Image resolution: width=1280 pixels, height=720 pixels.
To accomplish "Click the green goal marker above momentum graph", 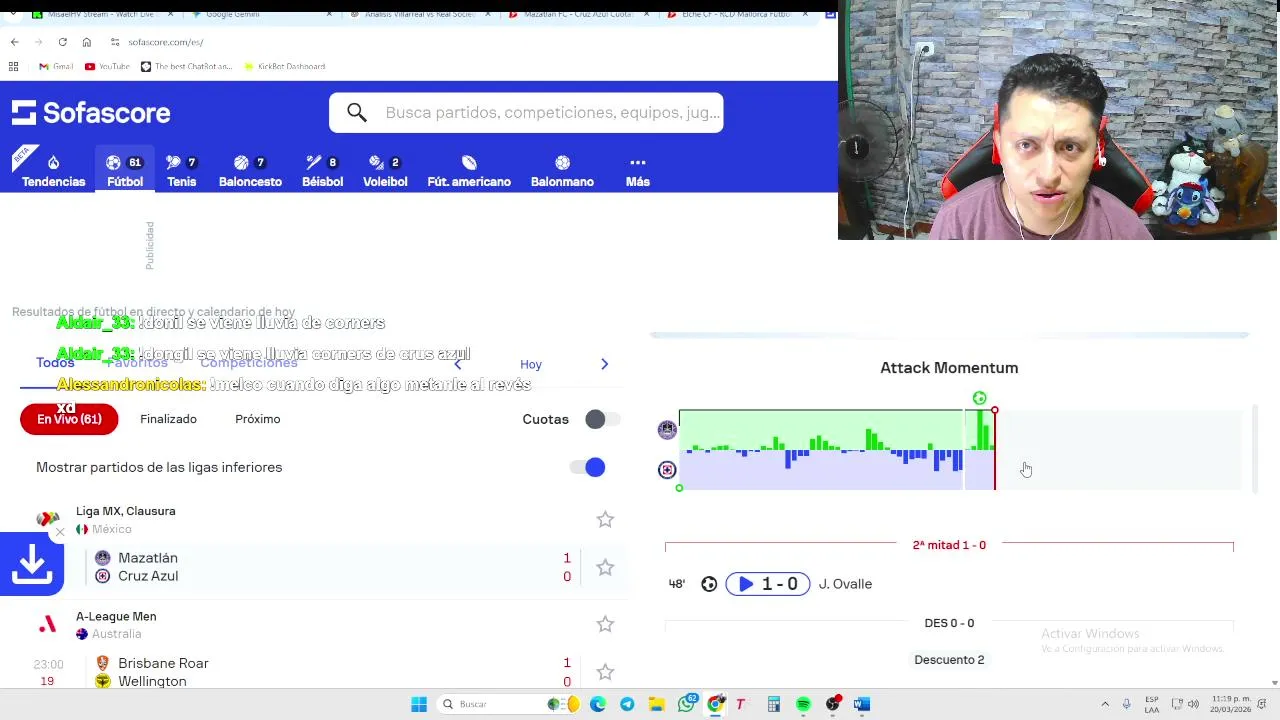I will pyautogui.click(x=979, y=398).
